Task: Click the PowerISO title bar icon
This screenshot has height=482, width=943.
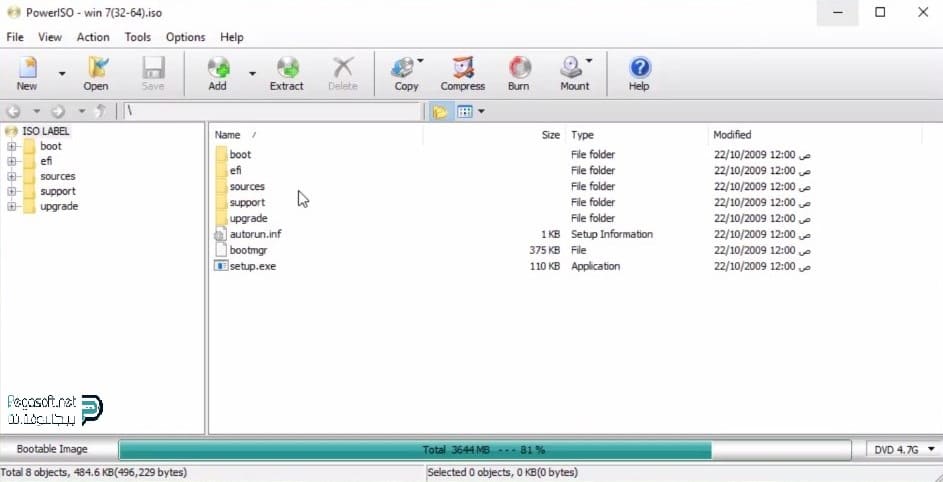Action: point(13,12)
